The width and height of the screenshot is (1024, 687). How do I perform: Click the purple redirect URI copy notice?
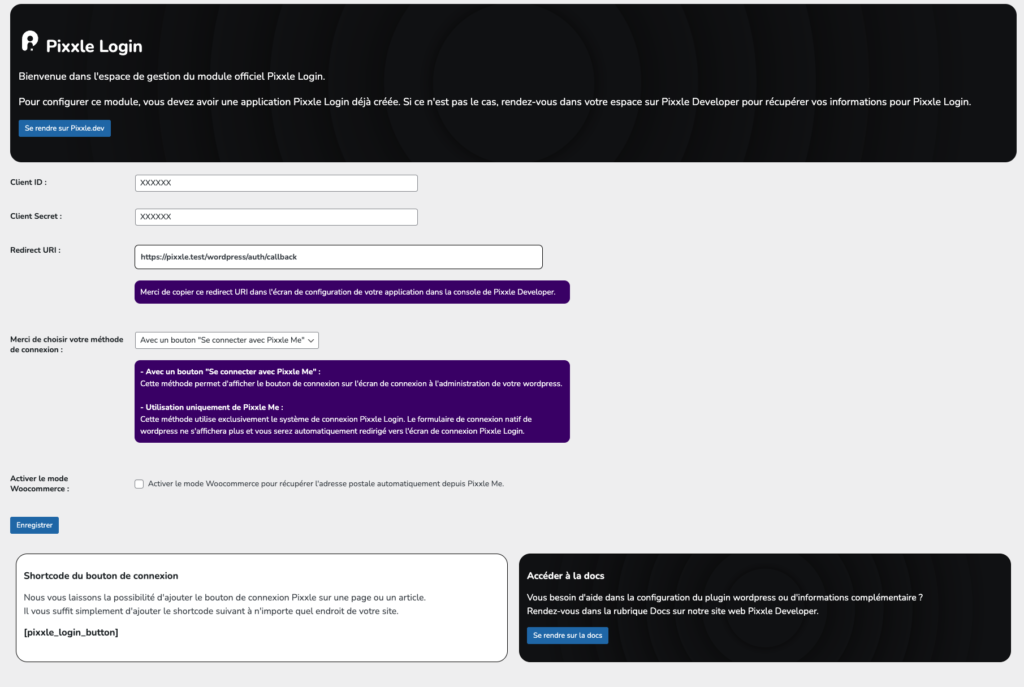[352, 292]
